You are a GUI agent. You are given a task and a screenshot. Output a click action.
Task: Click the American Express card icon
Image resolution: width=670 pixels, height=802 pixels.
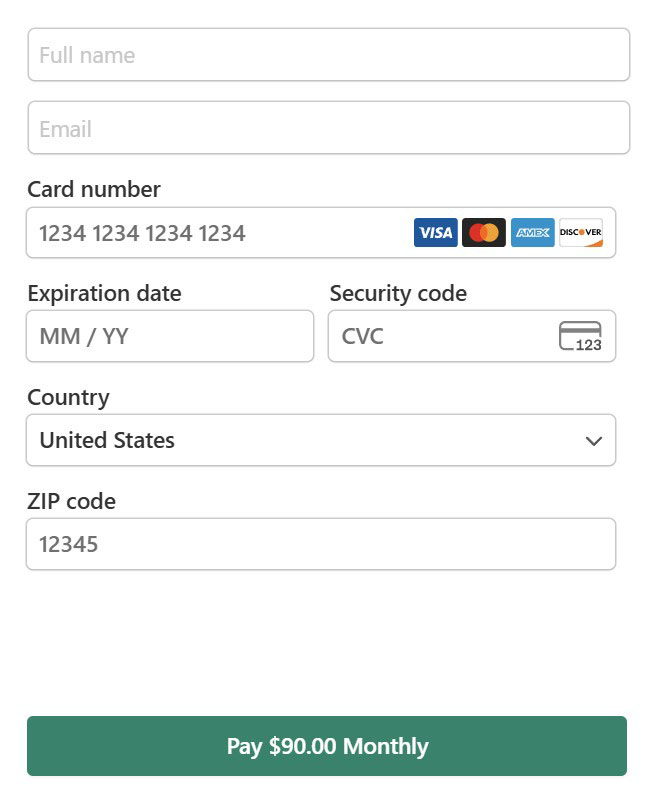532,233
